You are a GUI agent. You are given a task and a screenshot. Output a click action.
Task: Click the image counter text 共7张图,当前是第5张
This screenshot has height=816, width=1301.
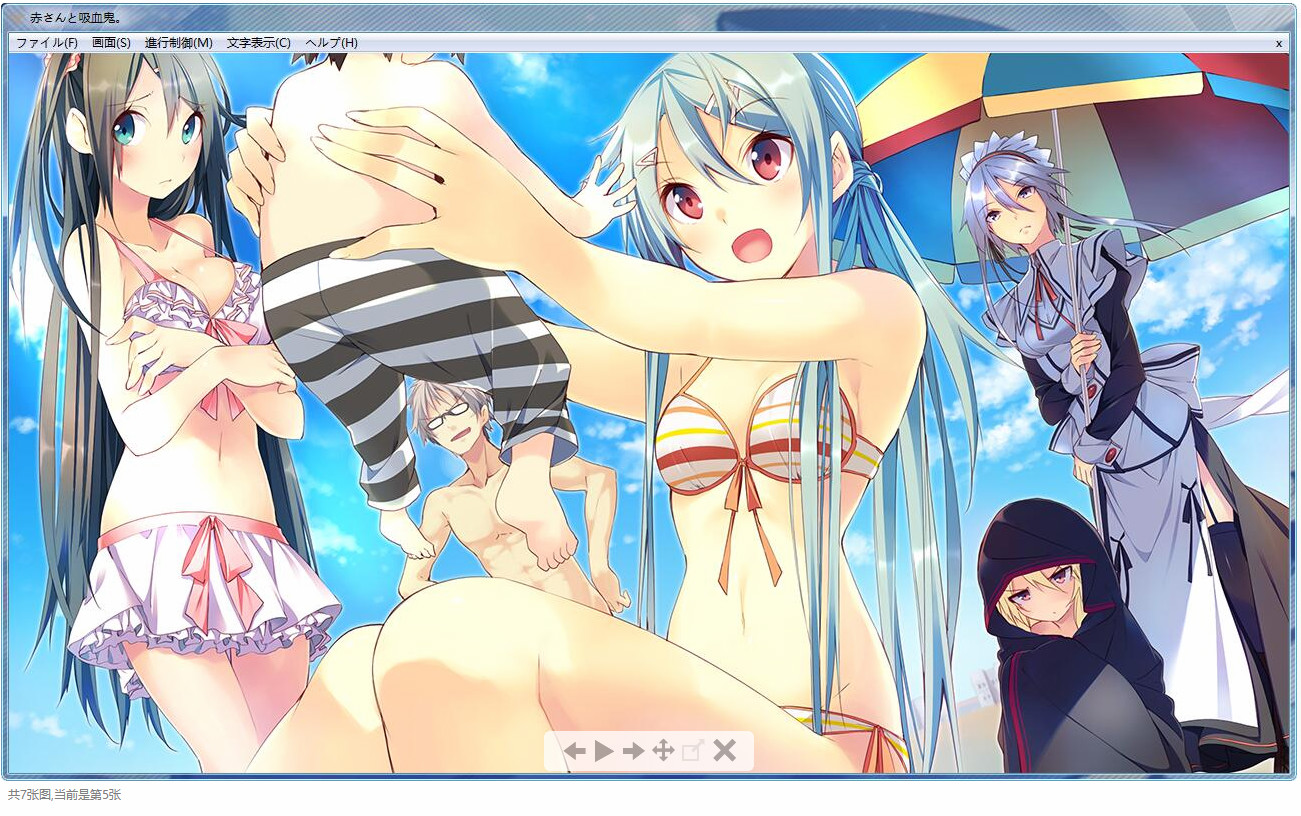[x=65, y=795]
